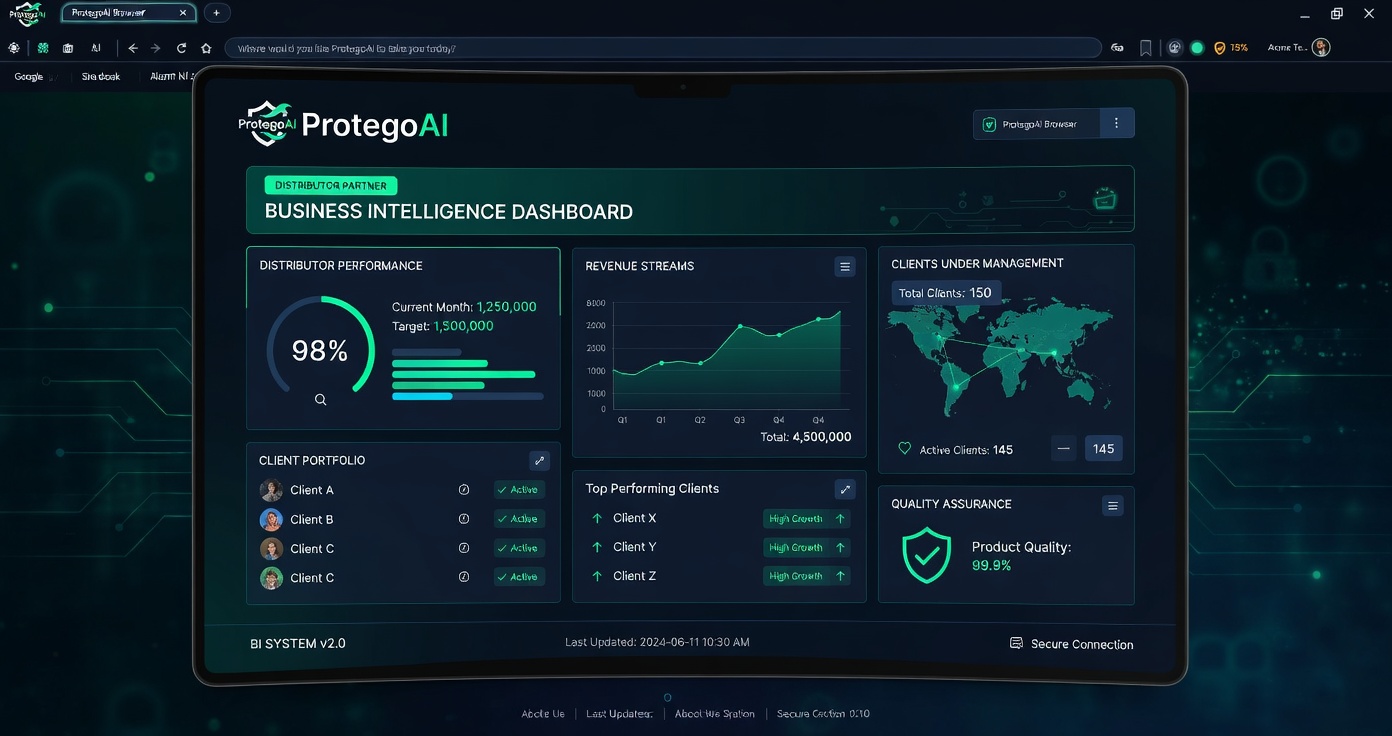Viewport: 1392px width, 736px height.
Task: Select the Current Month: 1,250,000 value
Action: 464,307
